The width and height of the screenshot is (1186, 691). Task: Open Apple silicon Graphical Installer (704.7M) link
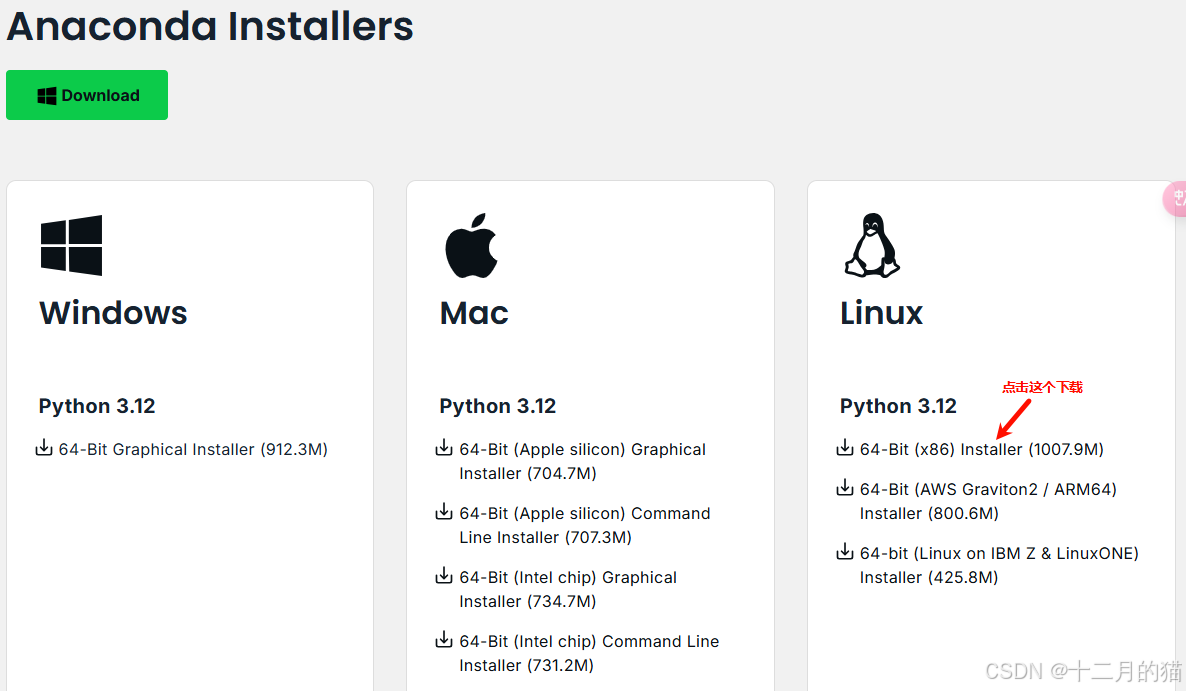[x=582, y=461]
